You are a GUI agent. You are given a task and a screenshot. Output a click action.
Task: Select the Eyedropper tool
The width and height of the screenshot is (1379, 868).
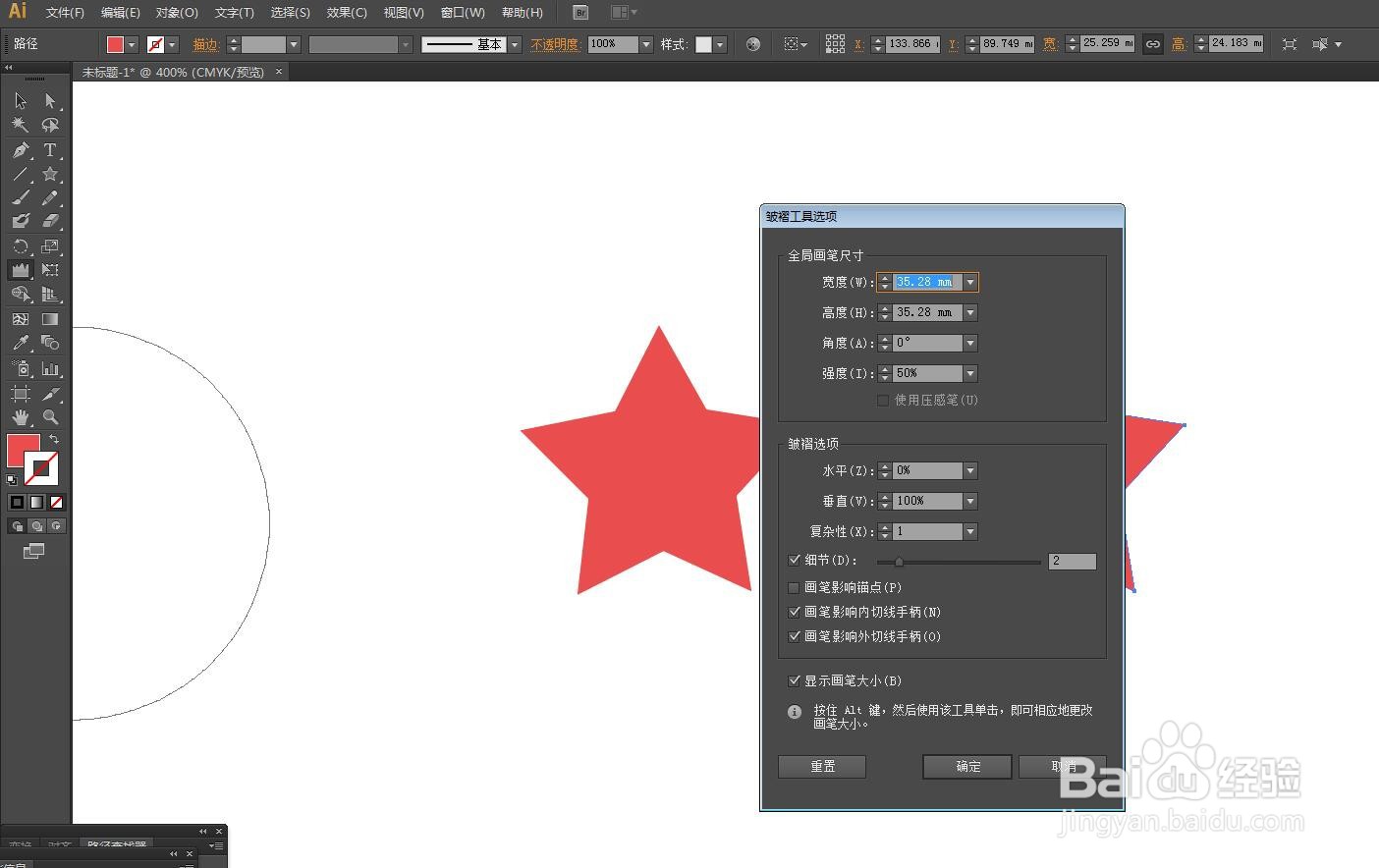(21, 343)
